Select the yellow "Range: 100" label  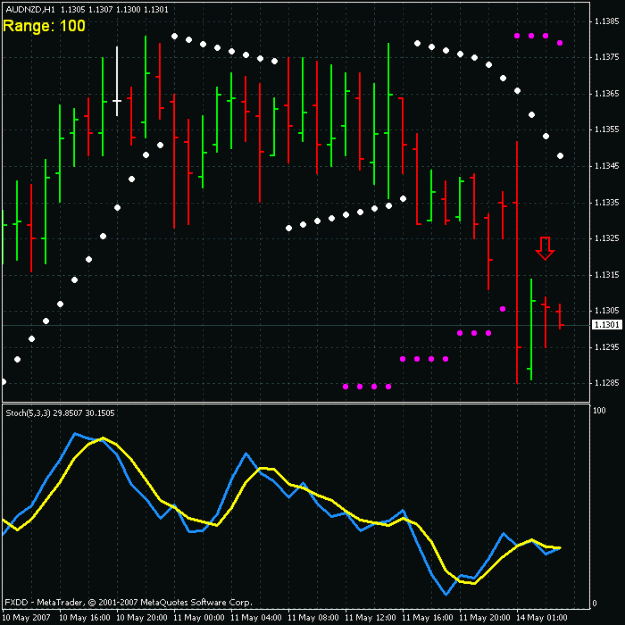(44, 26)
